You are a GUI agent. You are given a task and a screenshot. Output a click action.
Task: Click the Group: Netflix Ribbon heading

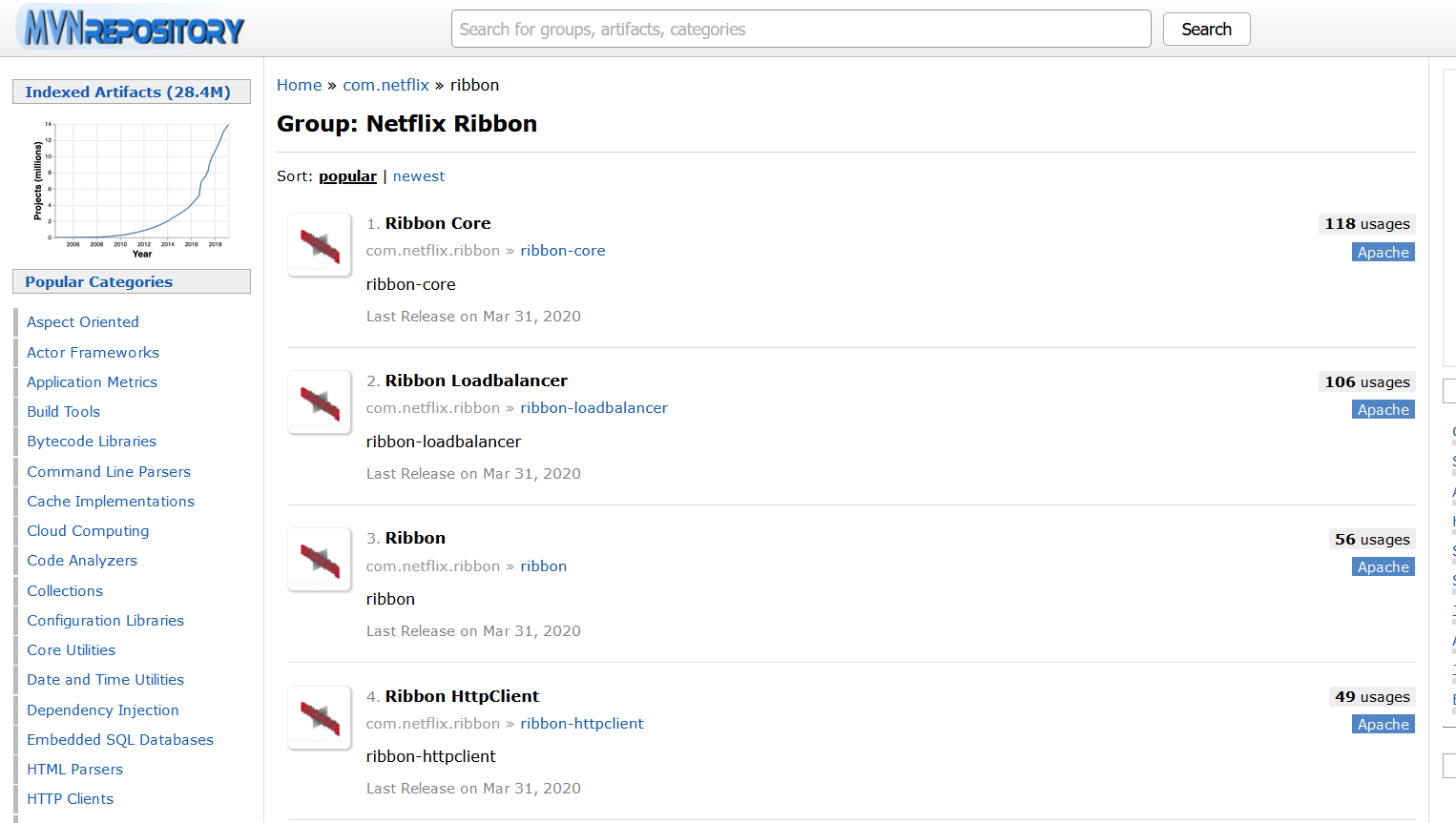point(406,124)
